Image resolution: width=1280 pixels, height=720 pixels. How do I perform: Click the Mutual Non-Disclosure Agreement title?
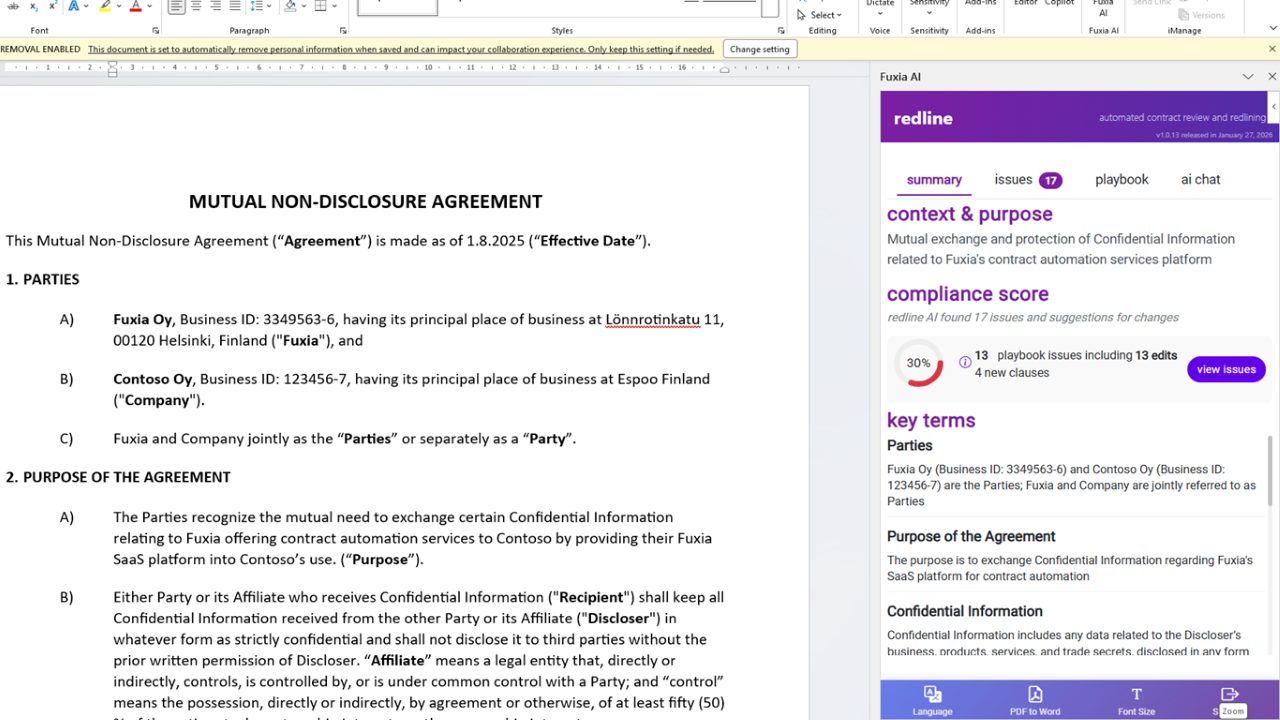[365, 202]
